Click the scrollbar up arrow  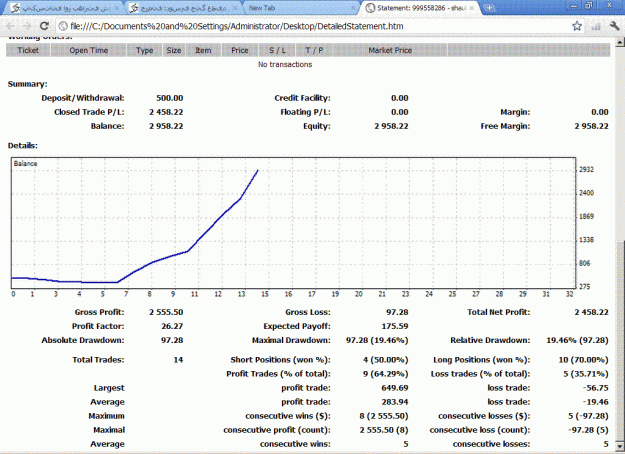pyautogui.click(x=620, y=41)
